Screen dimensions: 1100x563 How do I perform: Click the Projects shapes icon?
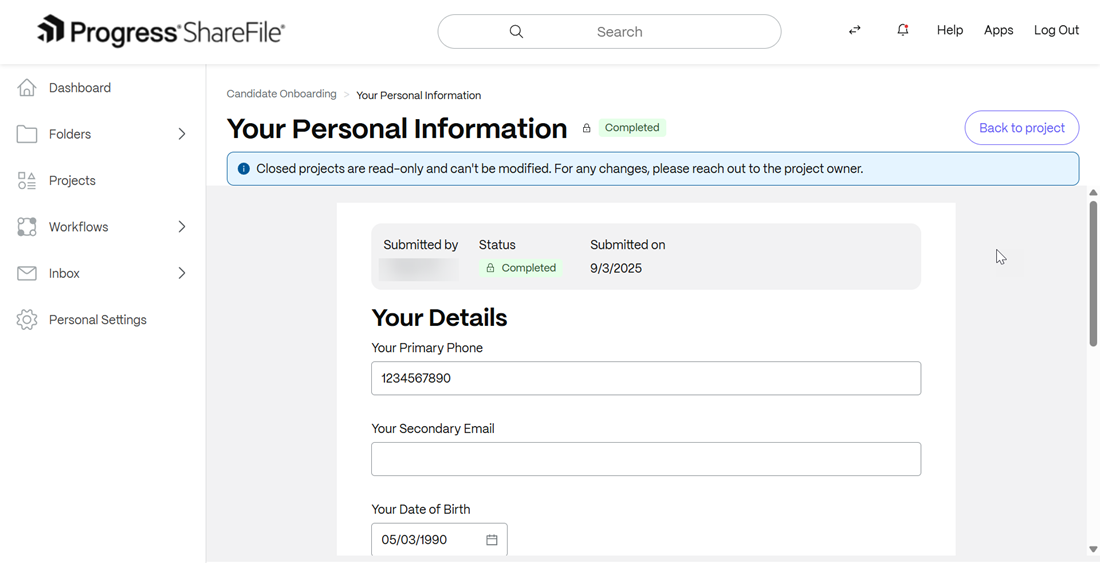pyautogui.click(x=27, y=180)
